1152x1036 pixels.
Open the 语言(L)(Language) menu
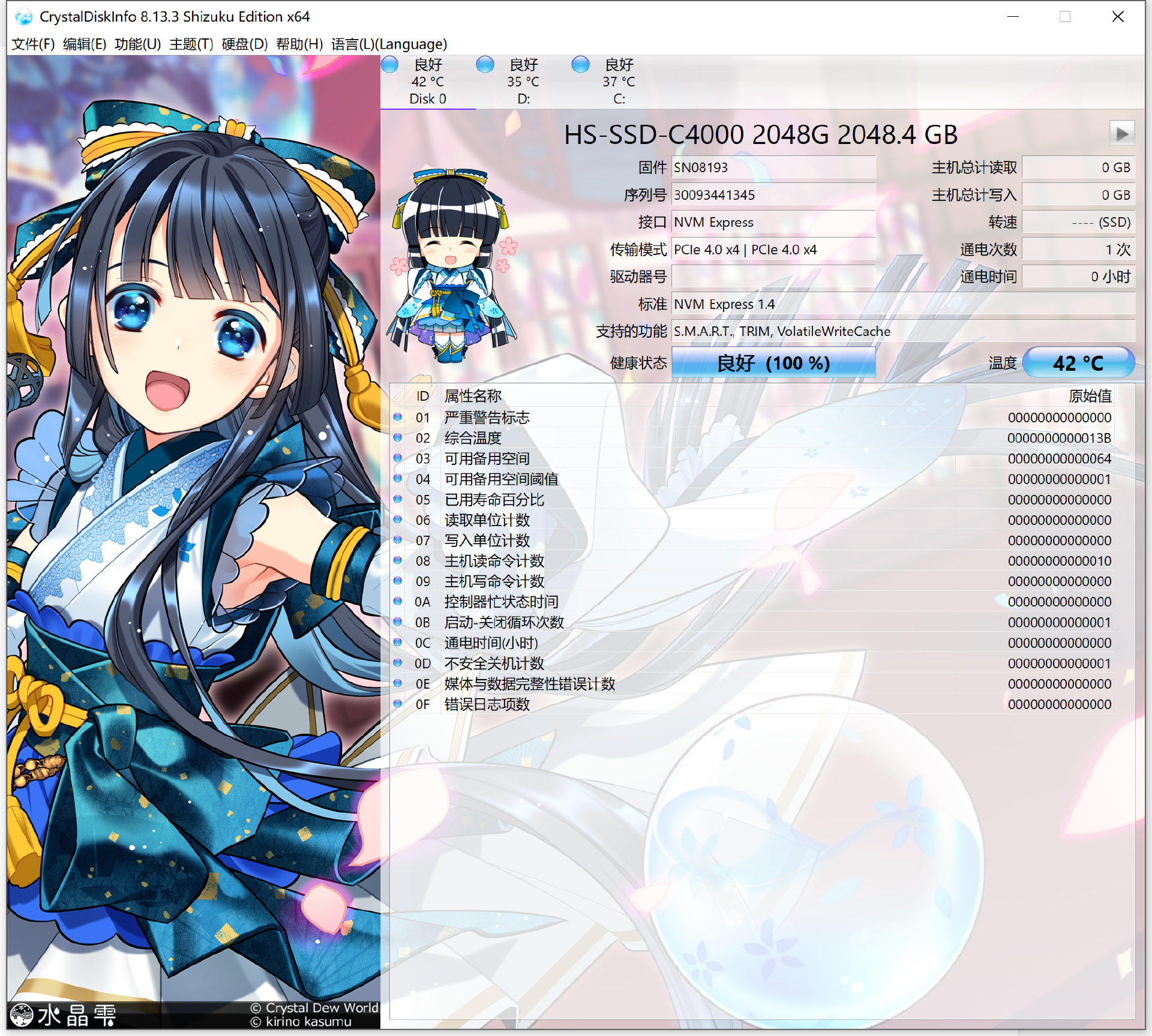(389, 44)
